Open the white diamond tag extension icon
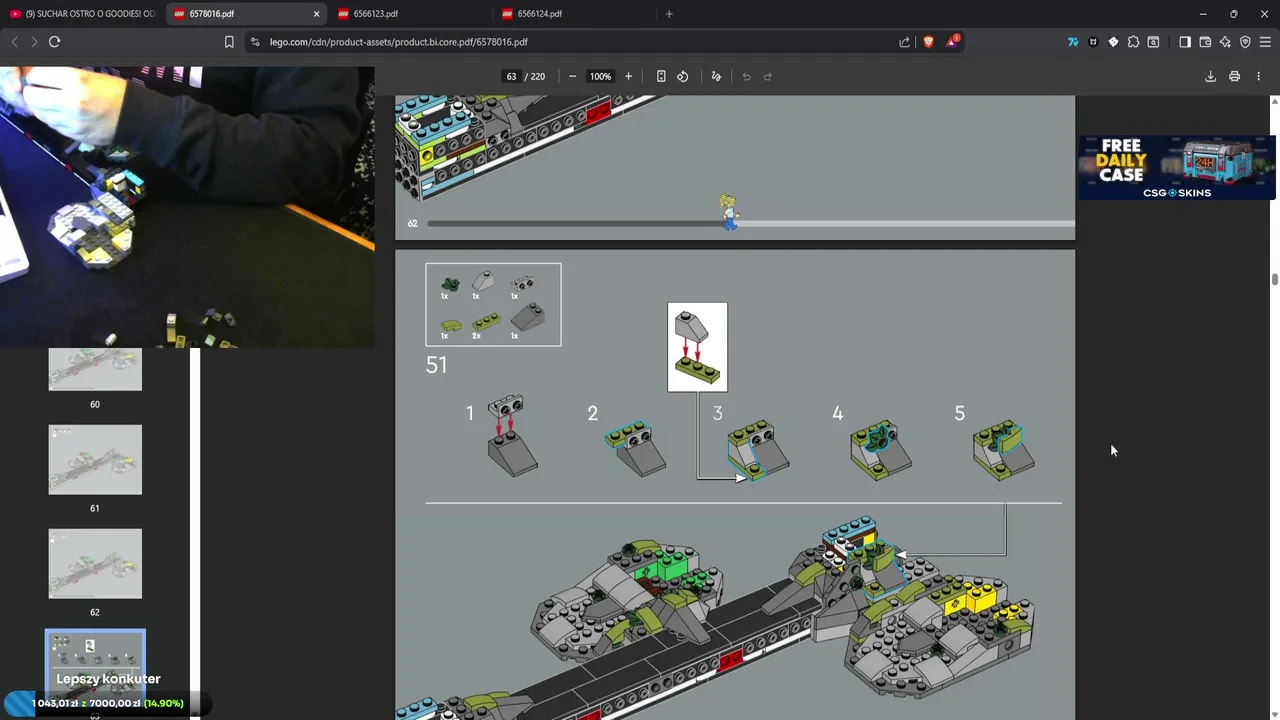 tap(1113, 42)
